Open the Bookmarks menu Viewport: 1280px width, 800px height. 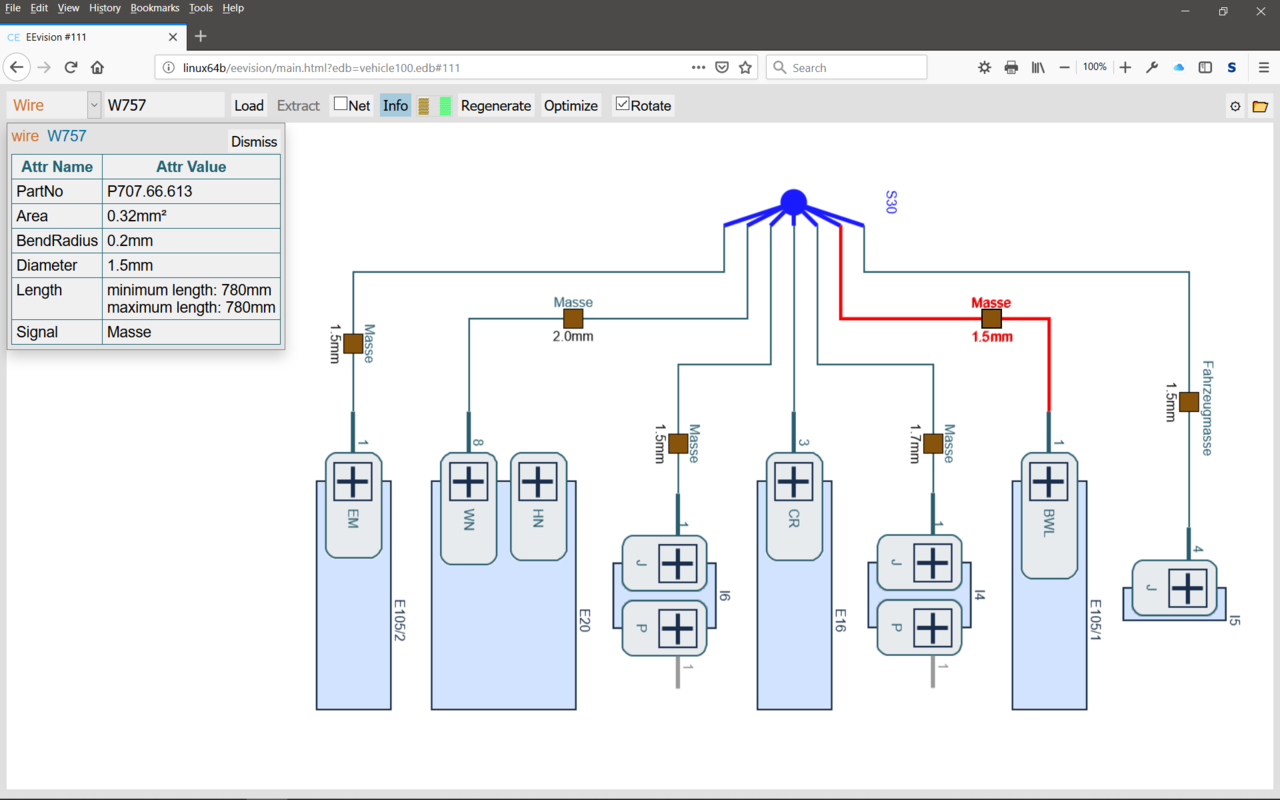point(155,8)
